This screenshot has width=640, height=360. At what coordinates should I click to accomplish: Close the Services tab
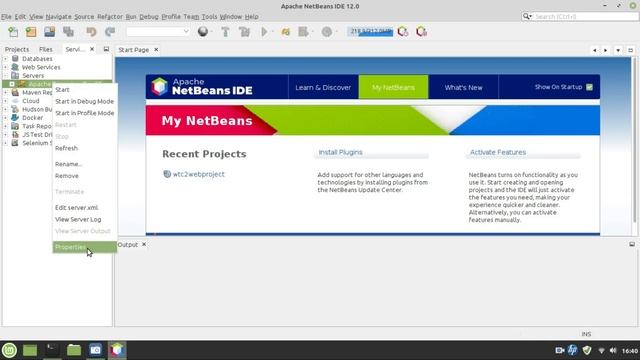[x=92, y=49]
